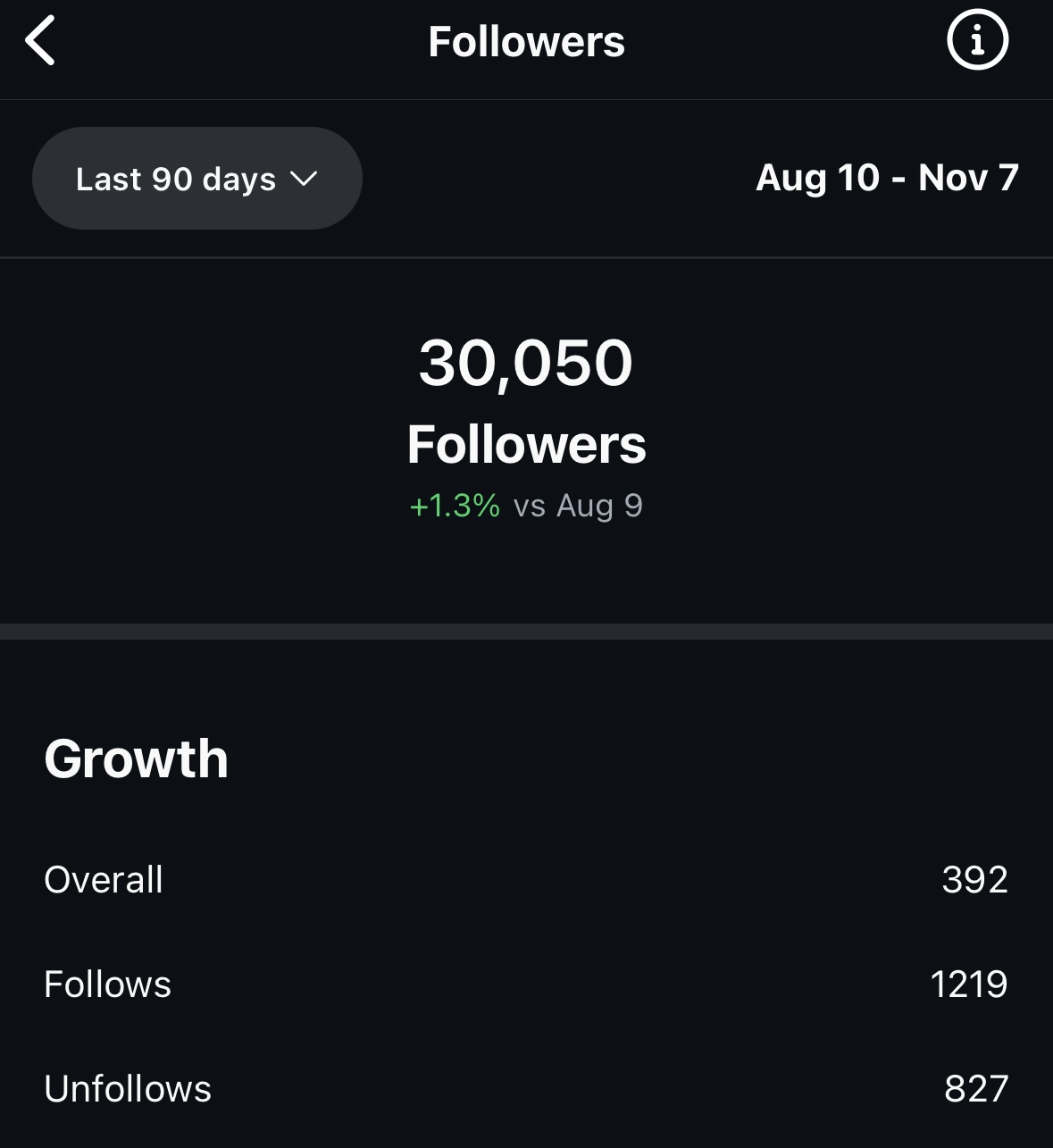
Task: Click the chevron beside Last 90 days
Action: [304, 179]
